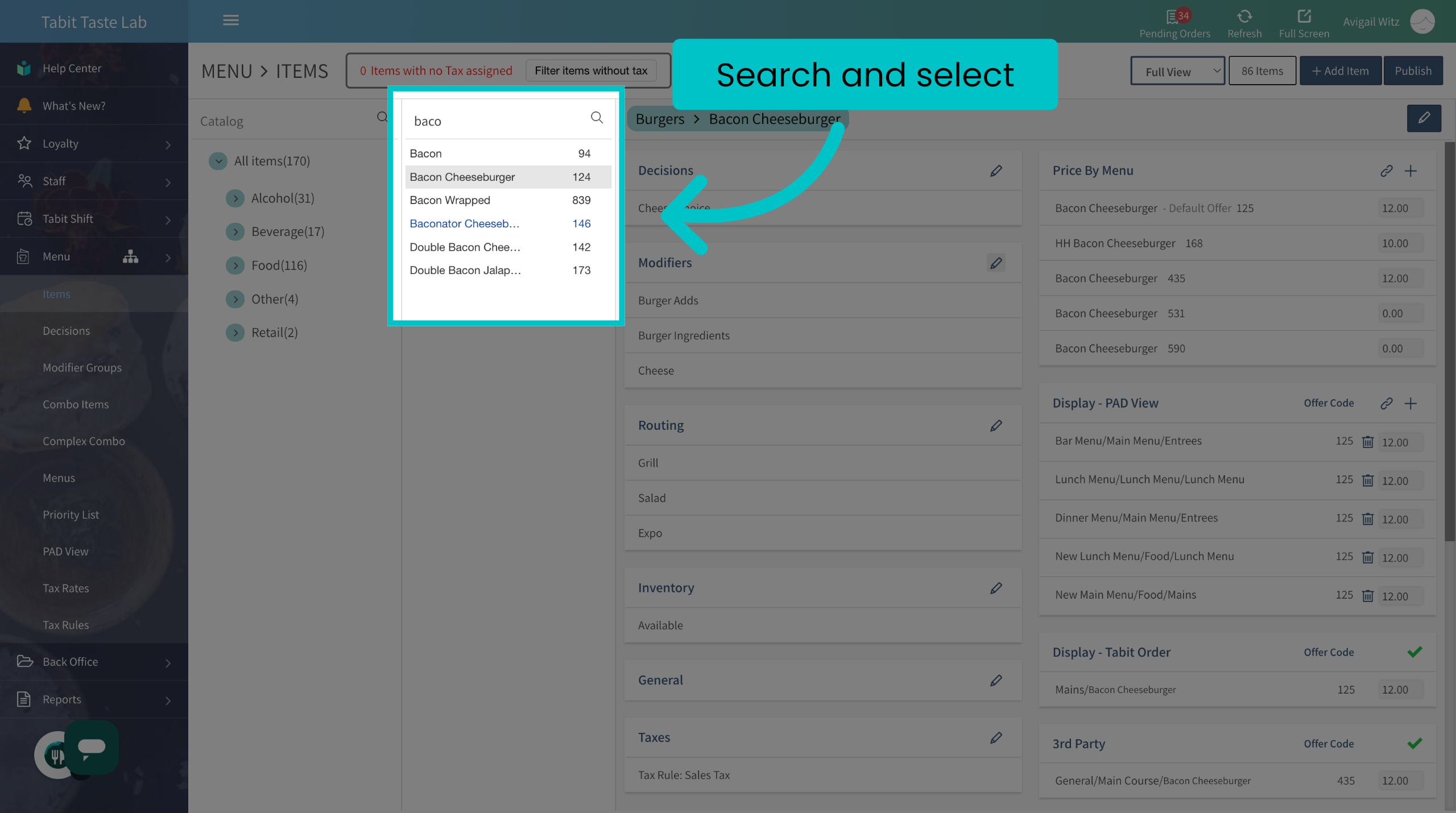Image resolution: width=1456 pixels, height=813 pixels.
Task: Select Bacon Wrapped 839 search result
Action: (x=508, y=200)
